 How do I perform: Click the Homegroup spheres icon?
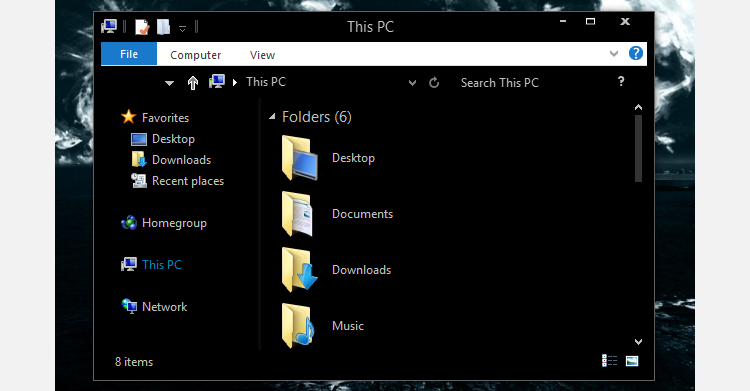[x=129, y=223]
